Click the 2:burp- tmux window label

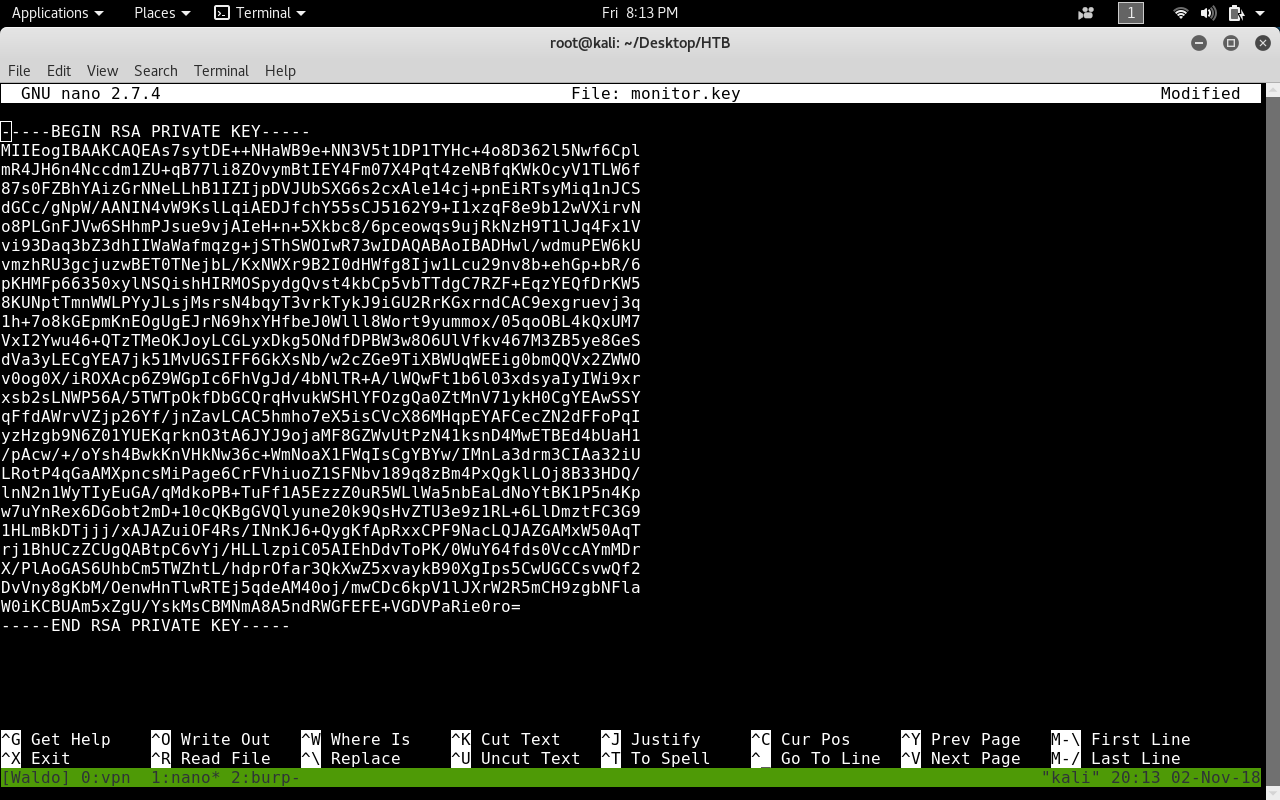pos(265,777)
